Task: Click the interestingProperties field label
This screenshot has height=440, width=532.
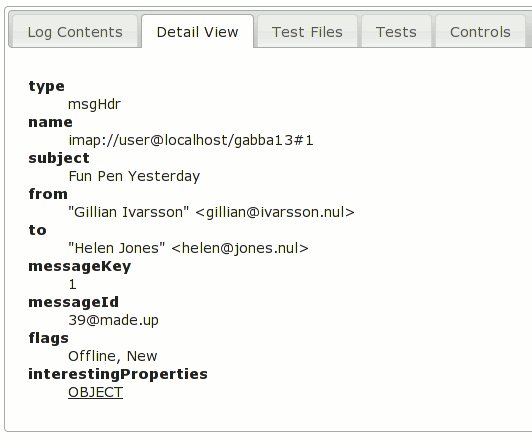Action: [118, 374]
